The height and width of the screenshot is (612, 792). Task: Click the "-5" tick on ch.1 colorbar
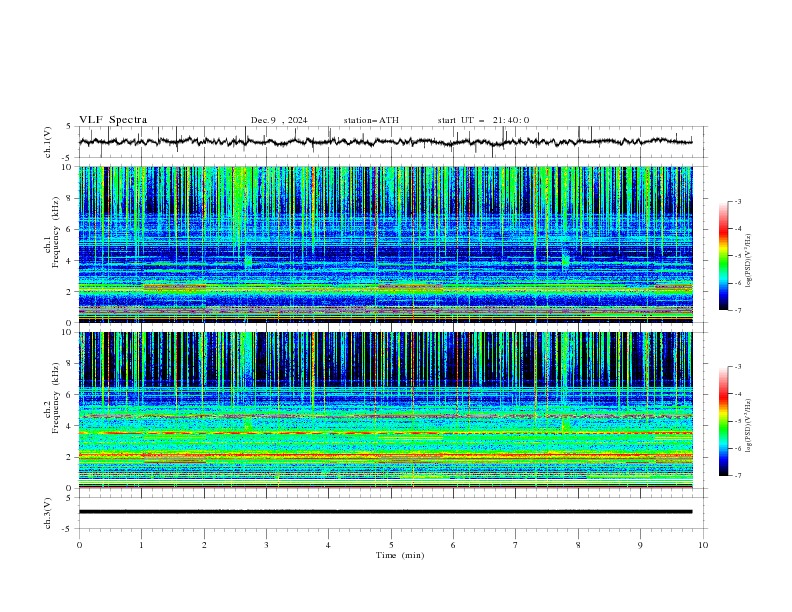point(738,256)
